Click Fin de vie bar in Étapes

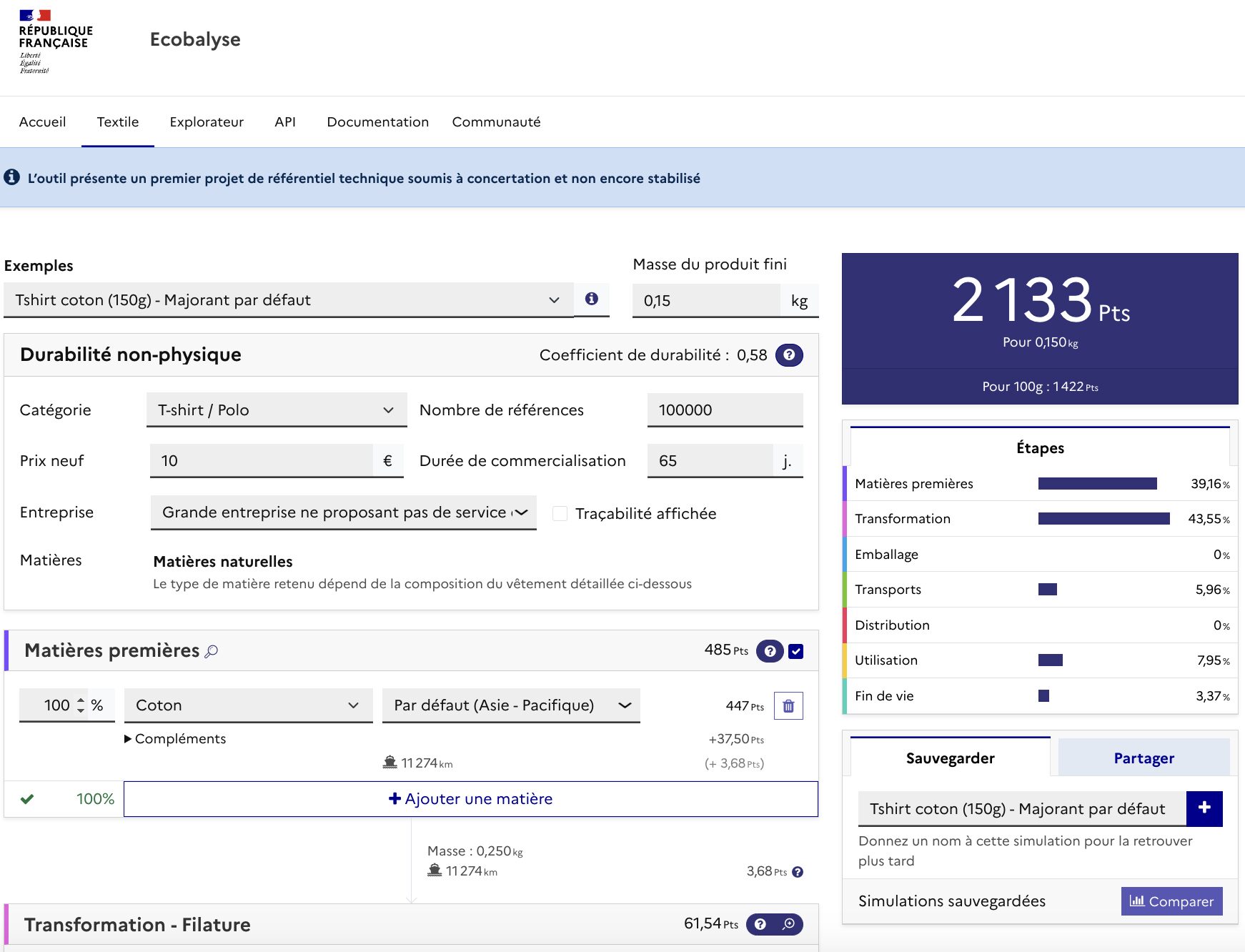[x=1043, y=696]
